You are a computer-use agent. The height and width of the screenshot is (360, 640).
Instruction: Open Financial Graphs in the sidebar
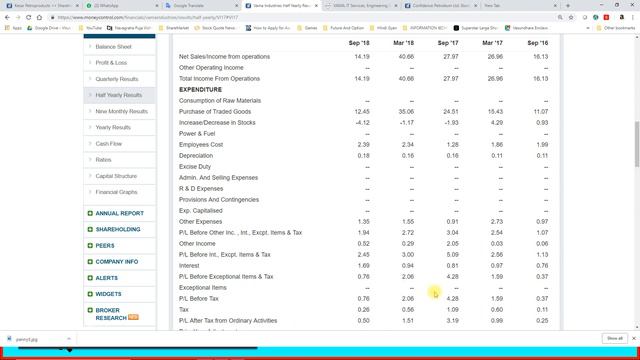point(116,192)
